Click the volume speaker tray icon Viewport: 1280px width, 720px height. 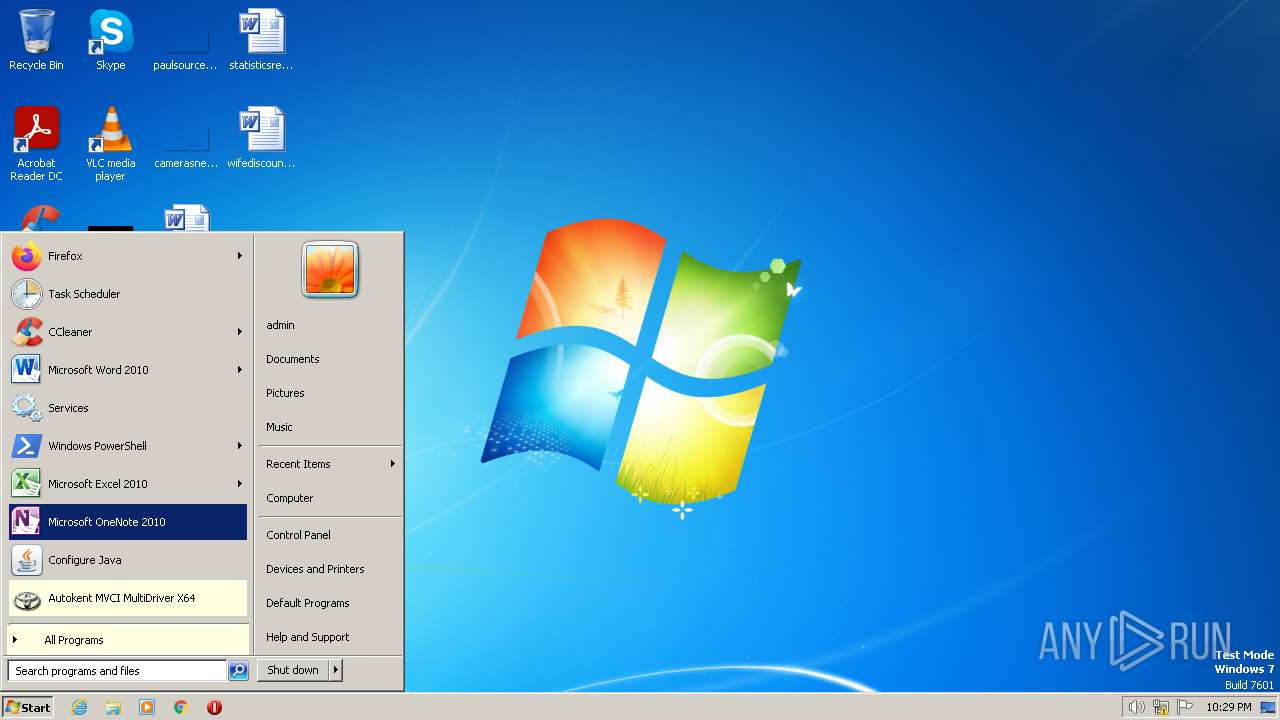[1136, 707]
